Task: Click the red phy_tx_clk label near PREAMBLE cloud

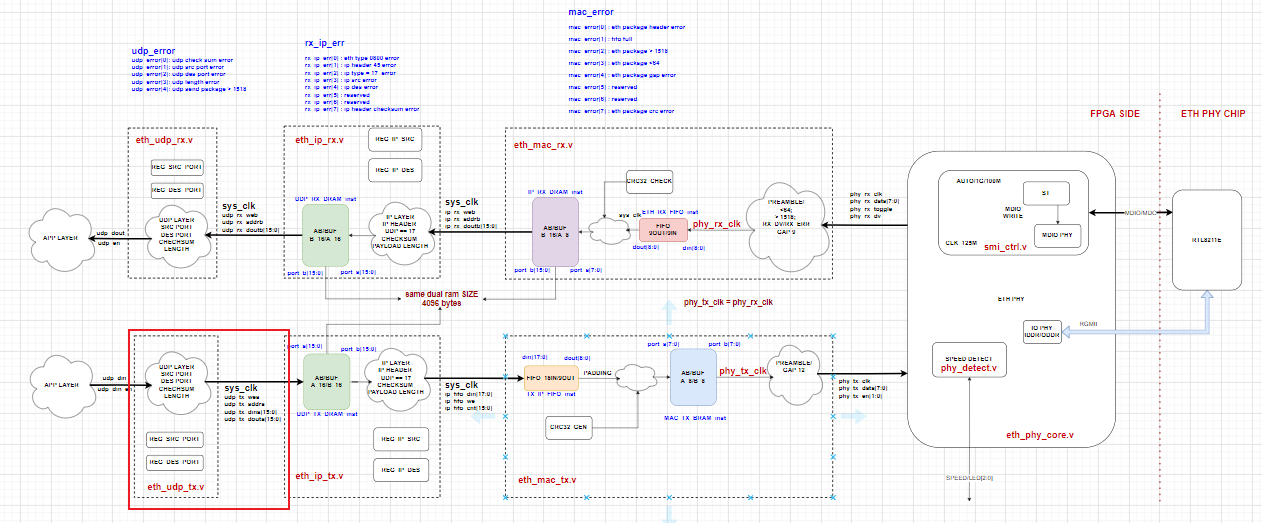Action: click(742, 371)
